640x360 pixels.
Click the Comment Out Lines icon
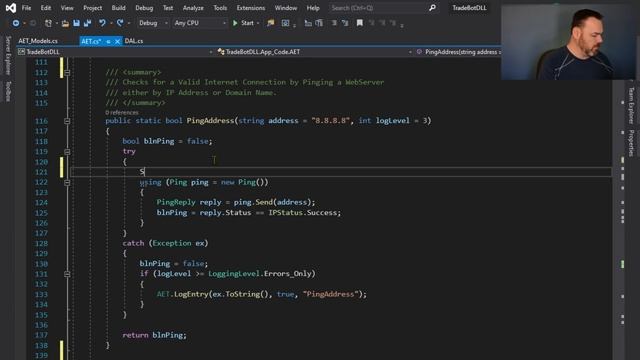point(334,23)
